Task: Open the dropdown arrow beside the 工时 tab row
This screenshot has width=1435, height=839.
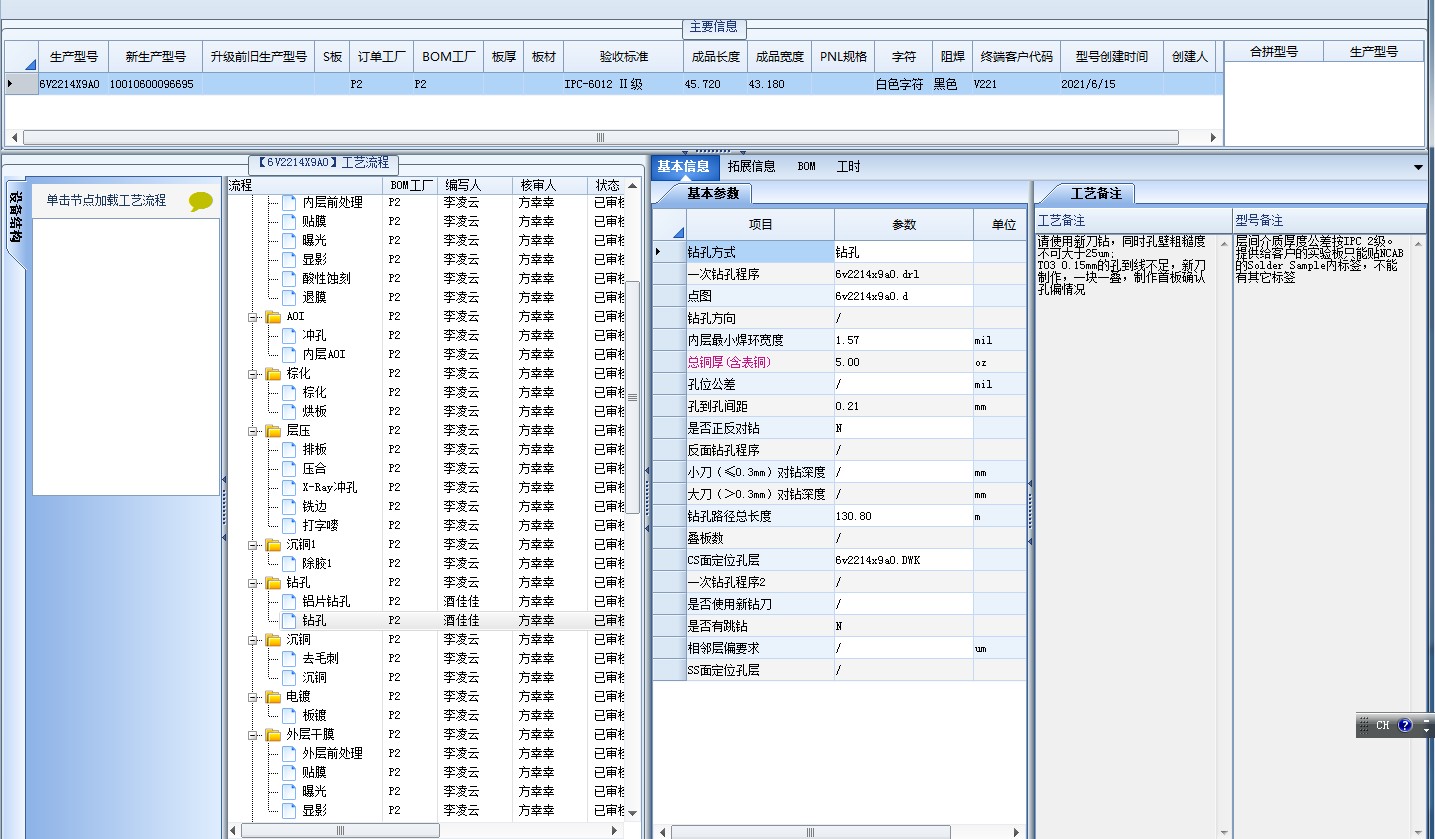Action: click(1418, 167)
